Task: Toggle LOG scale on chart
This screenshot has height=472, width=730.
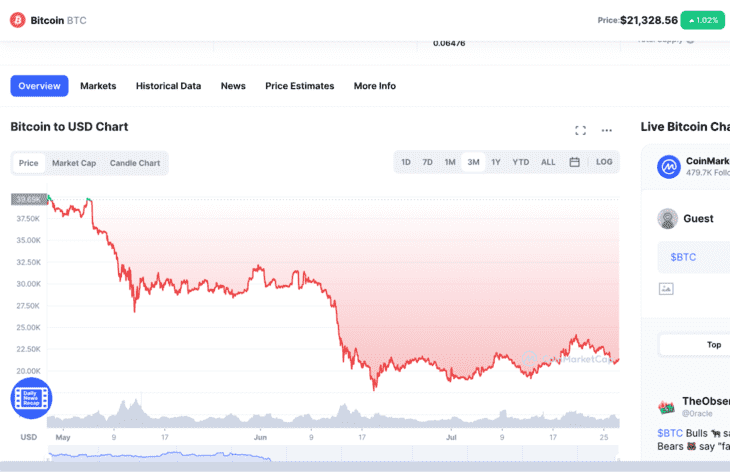Action: point(604,162)
